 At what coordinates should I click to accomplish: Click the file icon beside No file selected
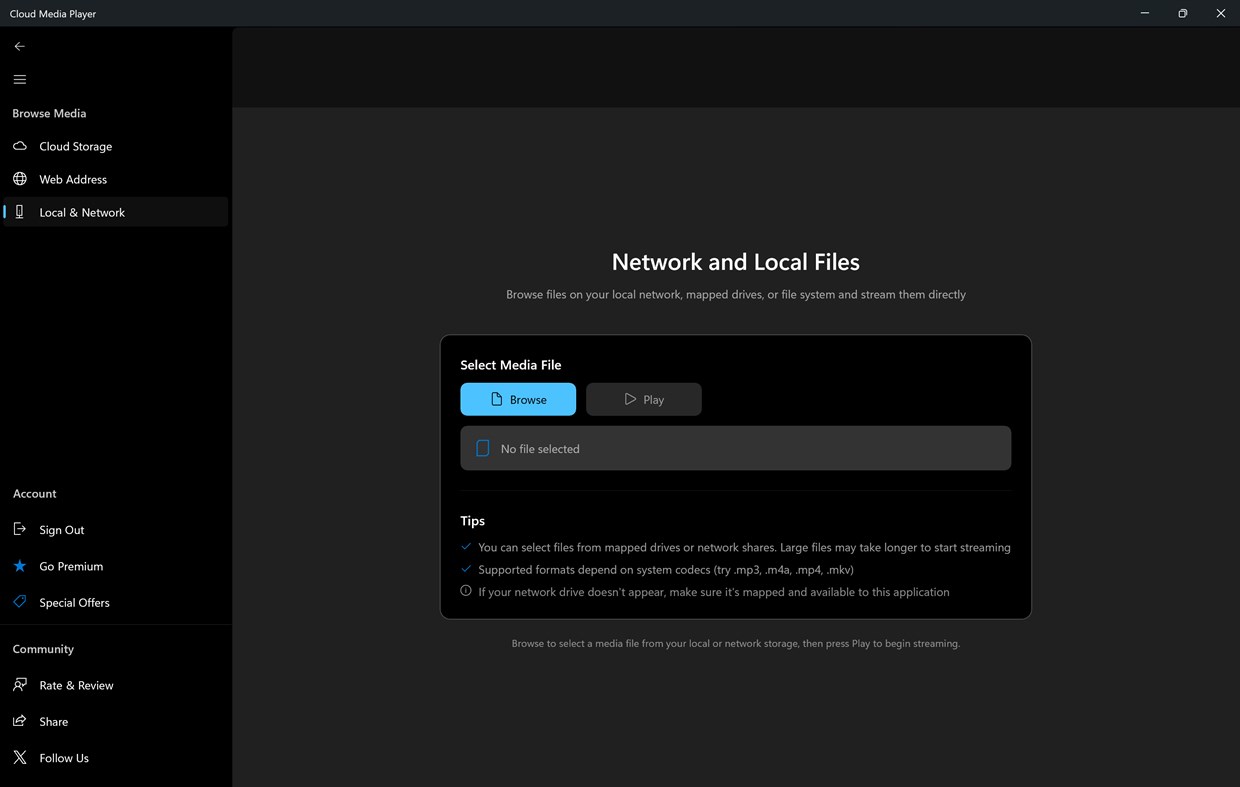coord(483,448)
